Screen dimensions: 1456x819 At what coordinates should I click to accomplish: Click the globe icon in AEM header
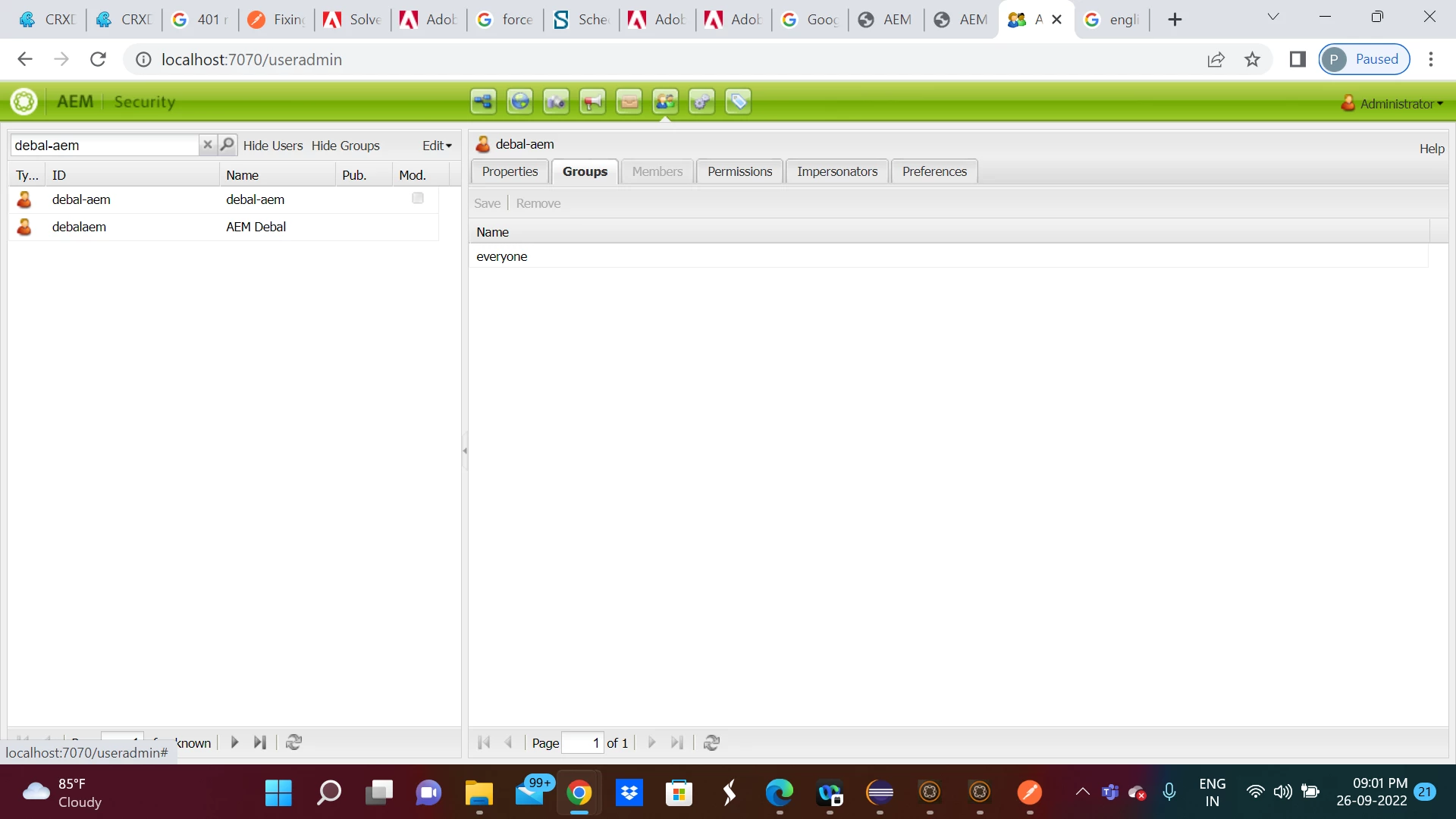coord(519,102)
